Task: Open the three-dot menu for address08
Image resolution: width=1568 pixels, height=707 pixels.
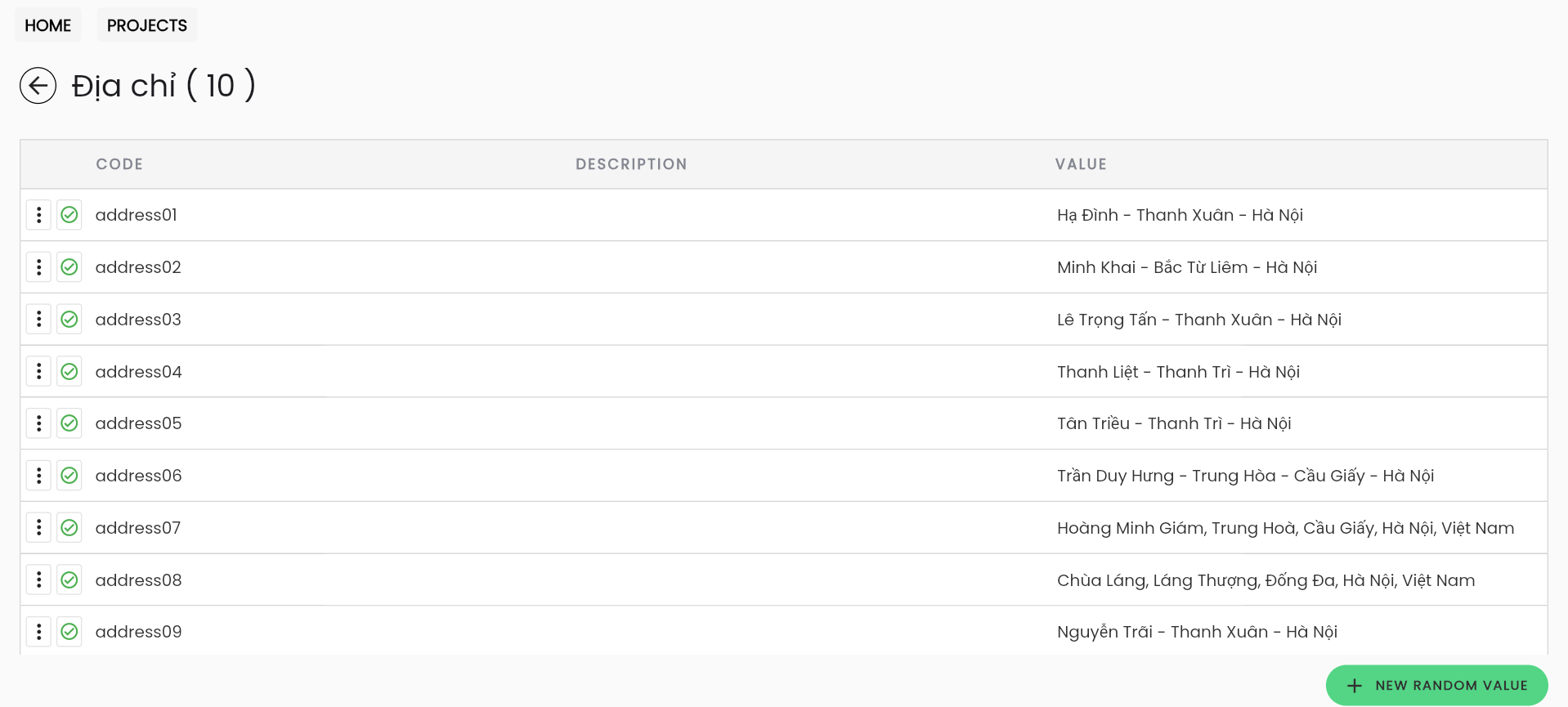Action: (x=38, y=580)
